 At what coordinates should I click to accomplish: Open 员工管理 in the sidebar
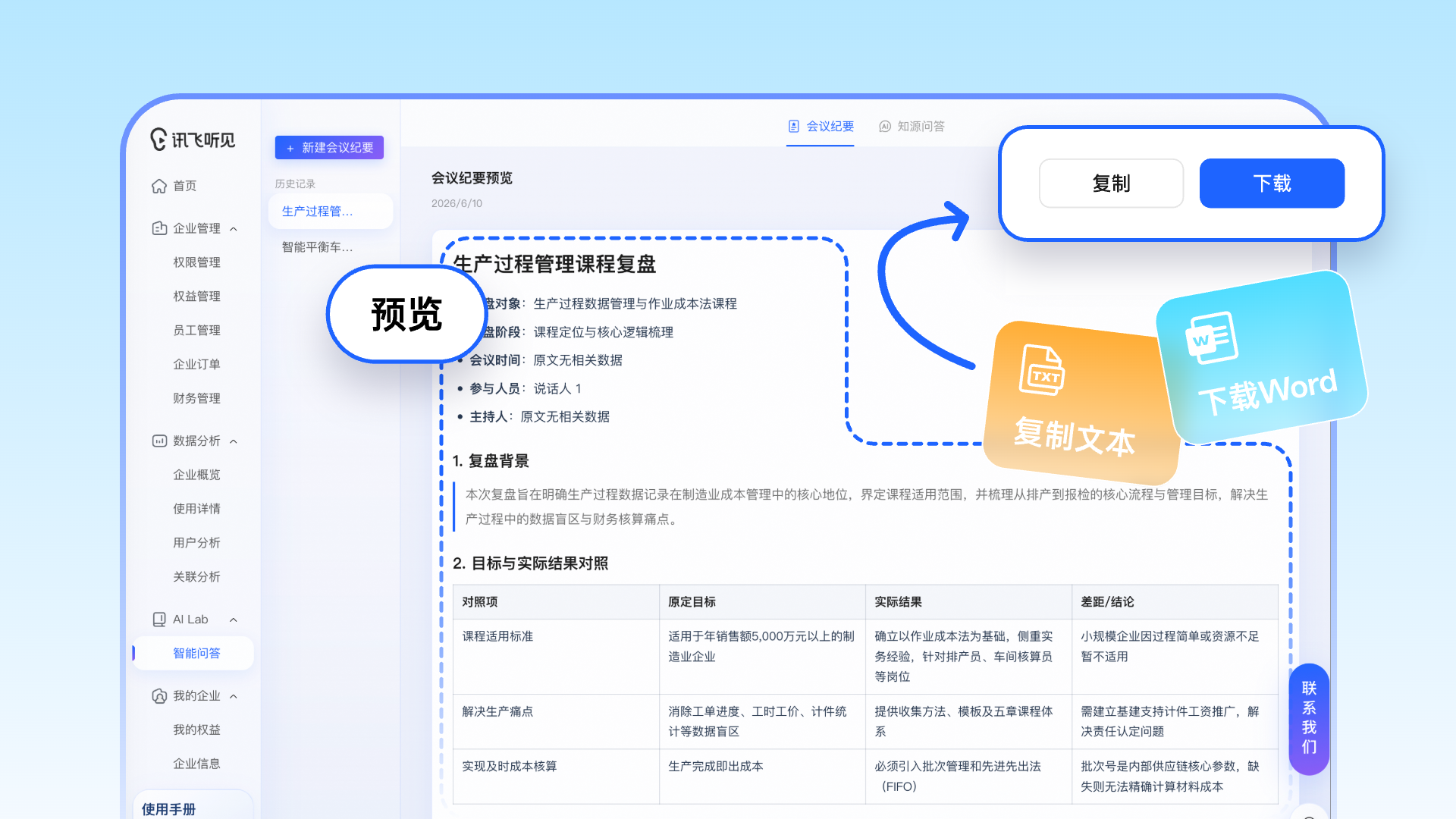click(x=196, y=331)
